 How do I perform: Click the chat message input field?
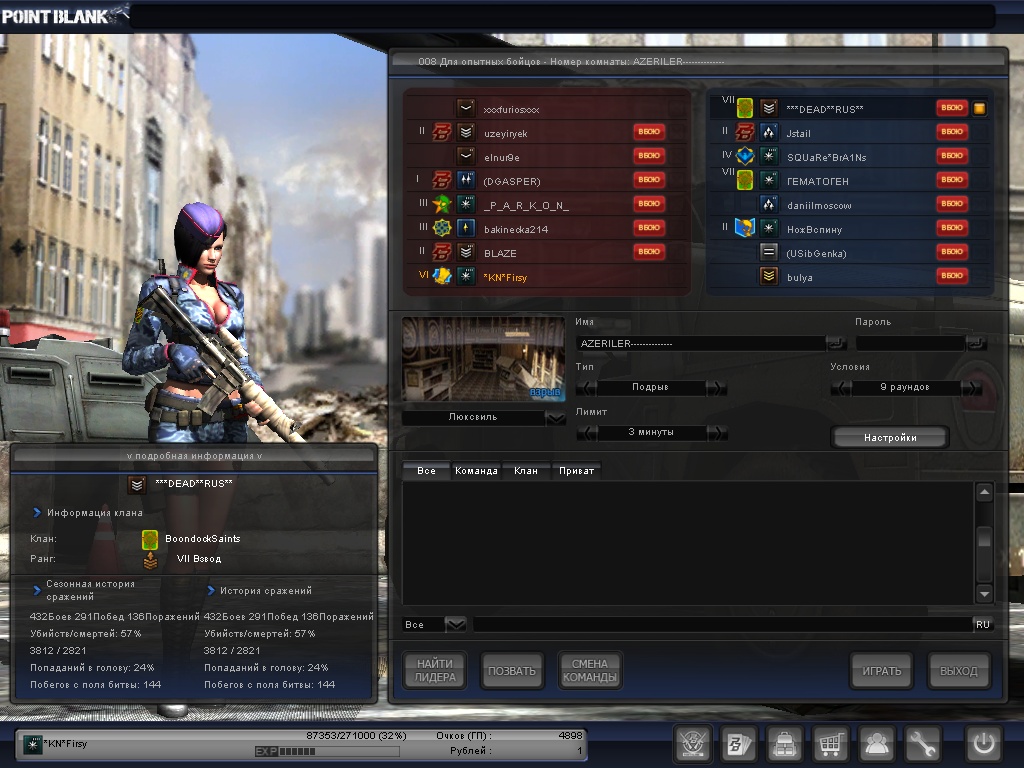pos(722,625)
